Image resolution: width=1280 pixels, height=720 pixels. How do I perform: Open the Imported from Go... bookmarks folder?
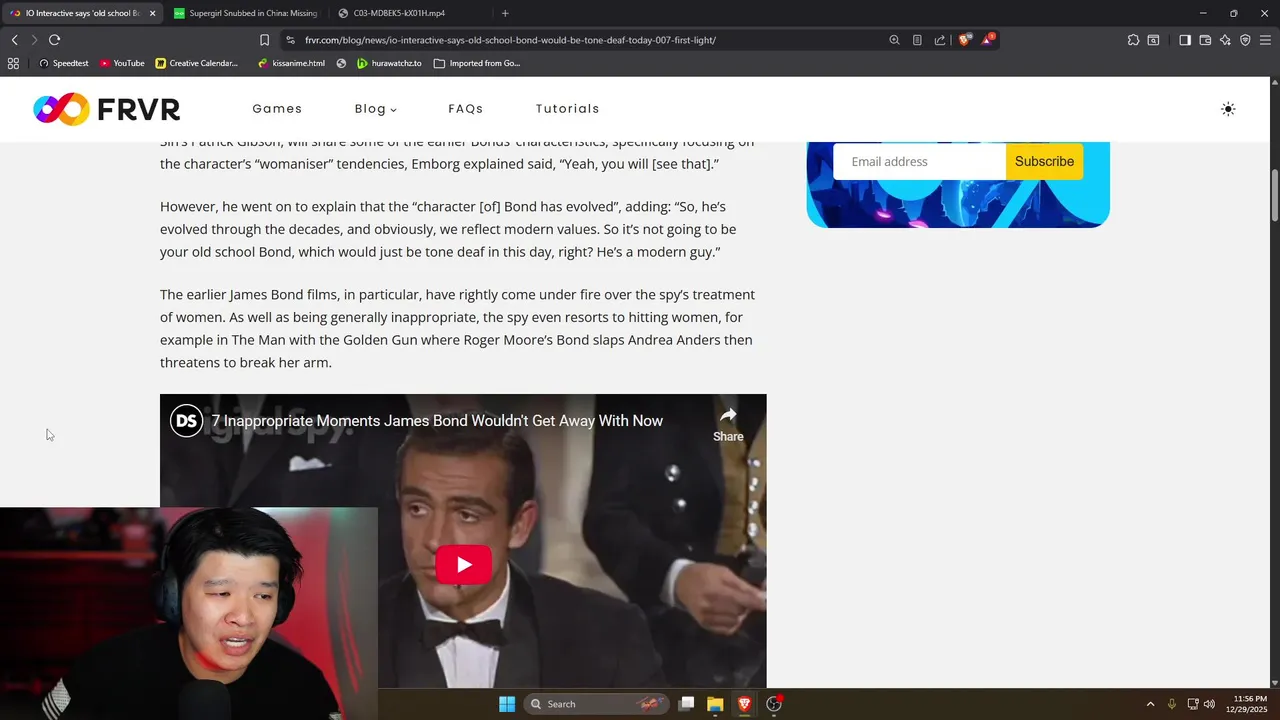tap(477, 63)
